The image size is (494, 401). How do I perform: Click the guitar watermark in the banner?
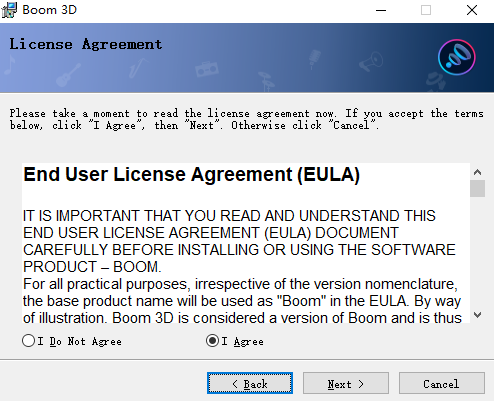68,75
